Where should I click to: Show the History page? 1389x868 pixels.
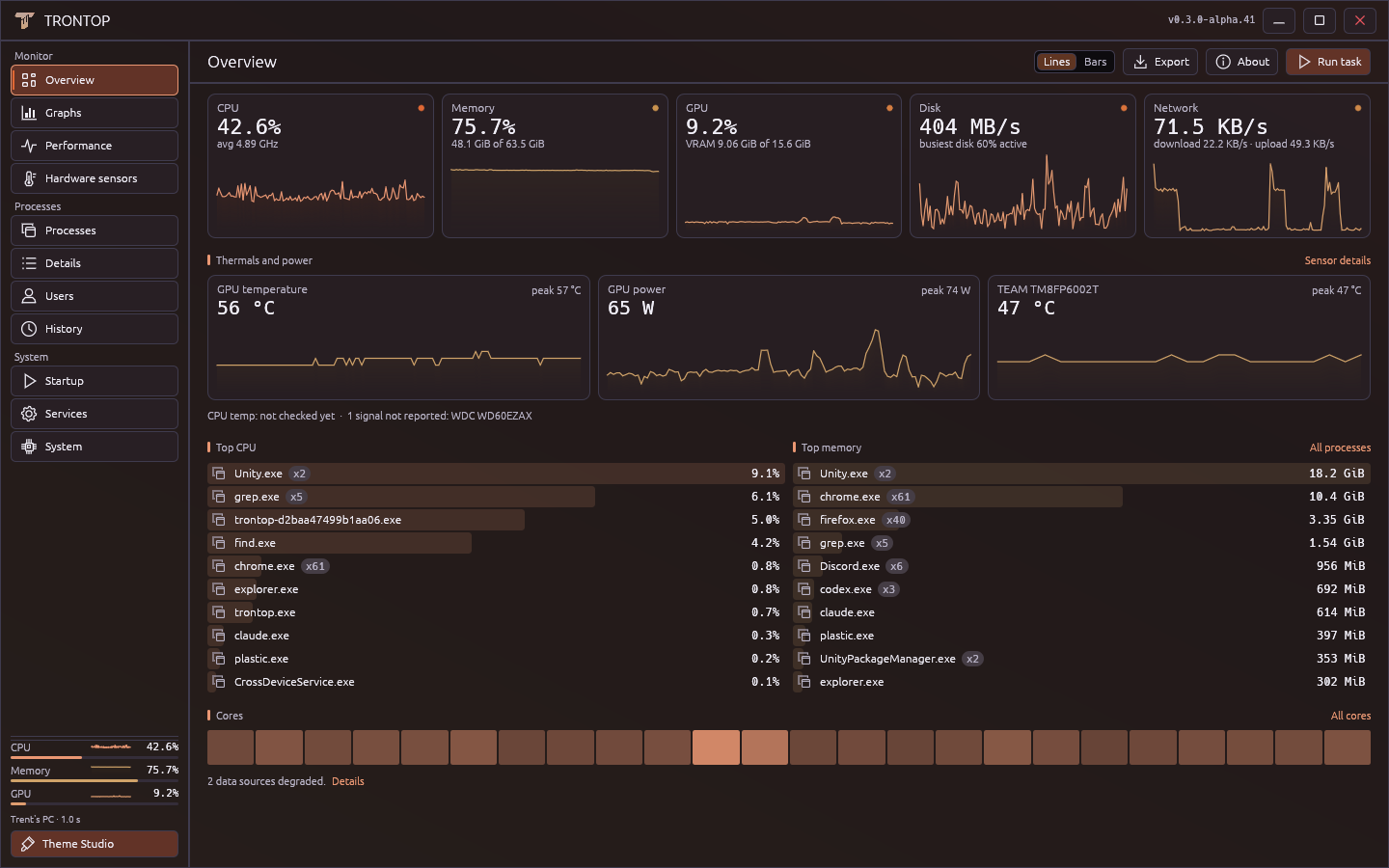click(x=95, y=329)
